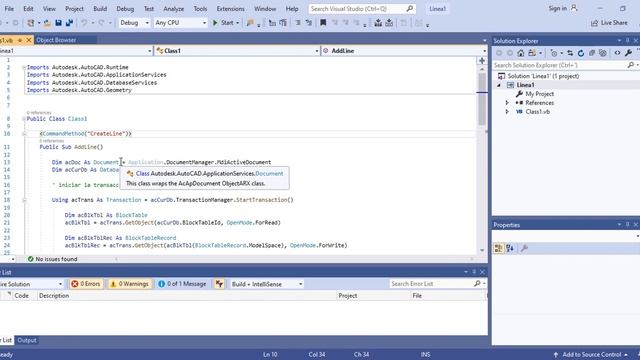Click the Redo arrow in the toolbar
Screen dimensions: 640x360
click(x=101, y=23)
